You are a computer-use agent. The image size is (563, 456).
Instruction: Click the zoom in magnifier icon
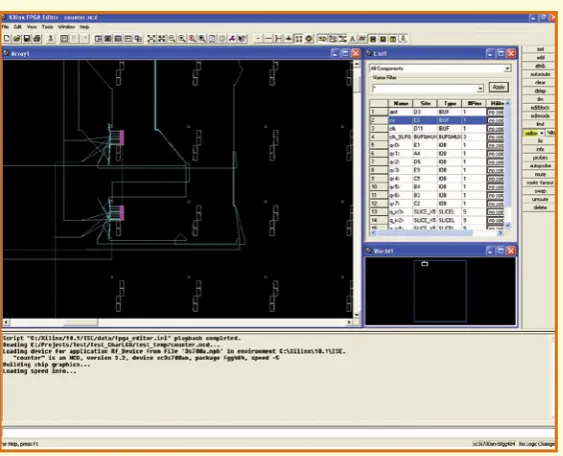coord(182,38)
